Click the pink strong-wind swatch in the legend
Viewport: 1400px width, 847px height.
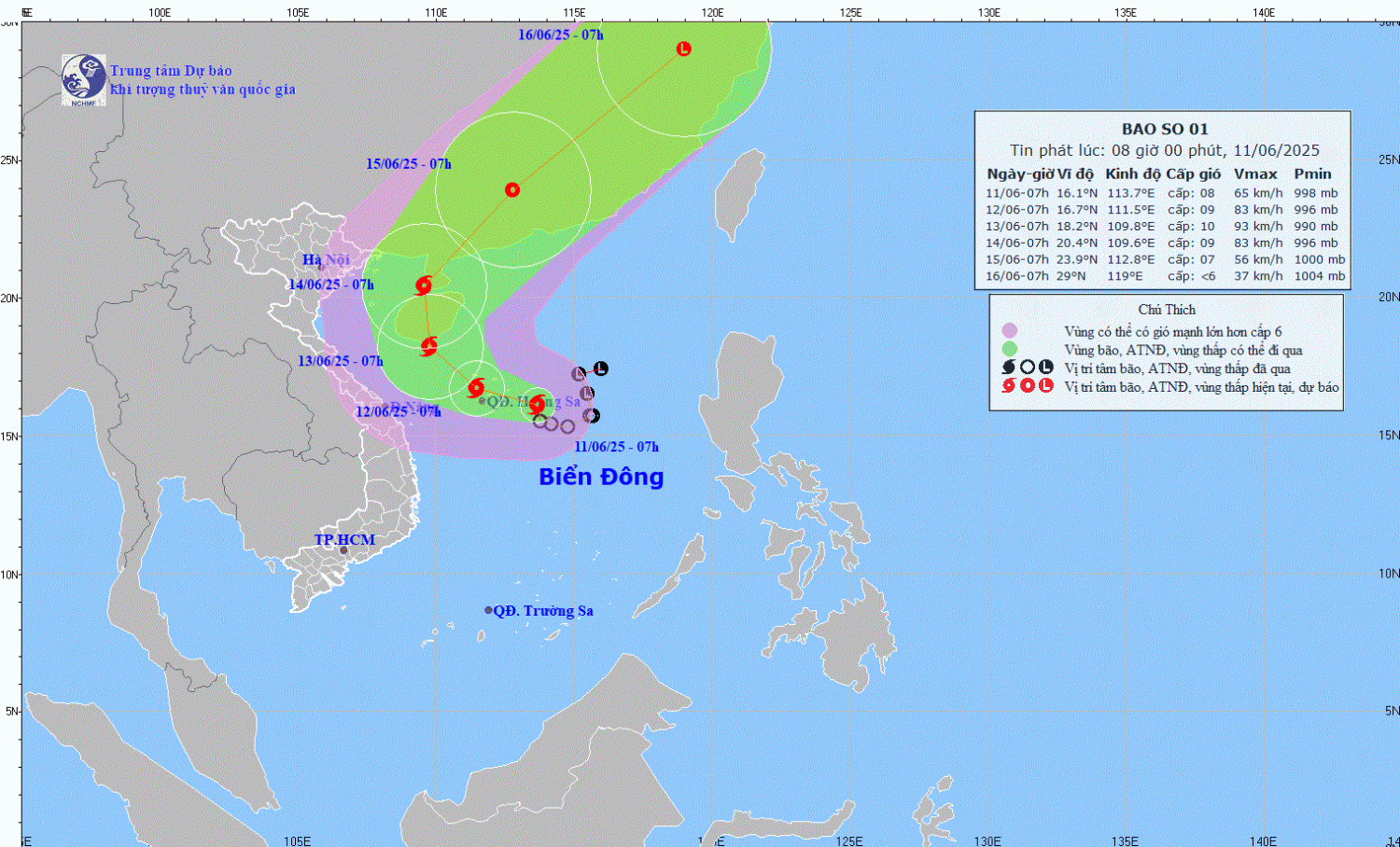(1009, 331)
